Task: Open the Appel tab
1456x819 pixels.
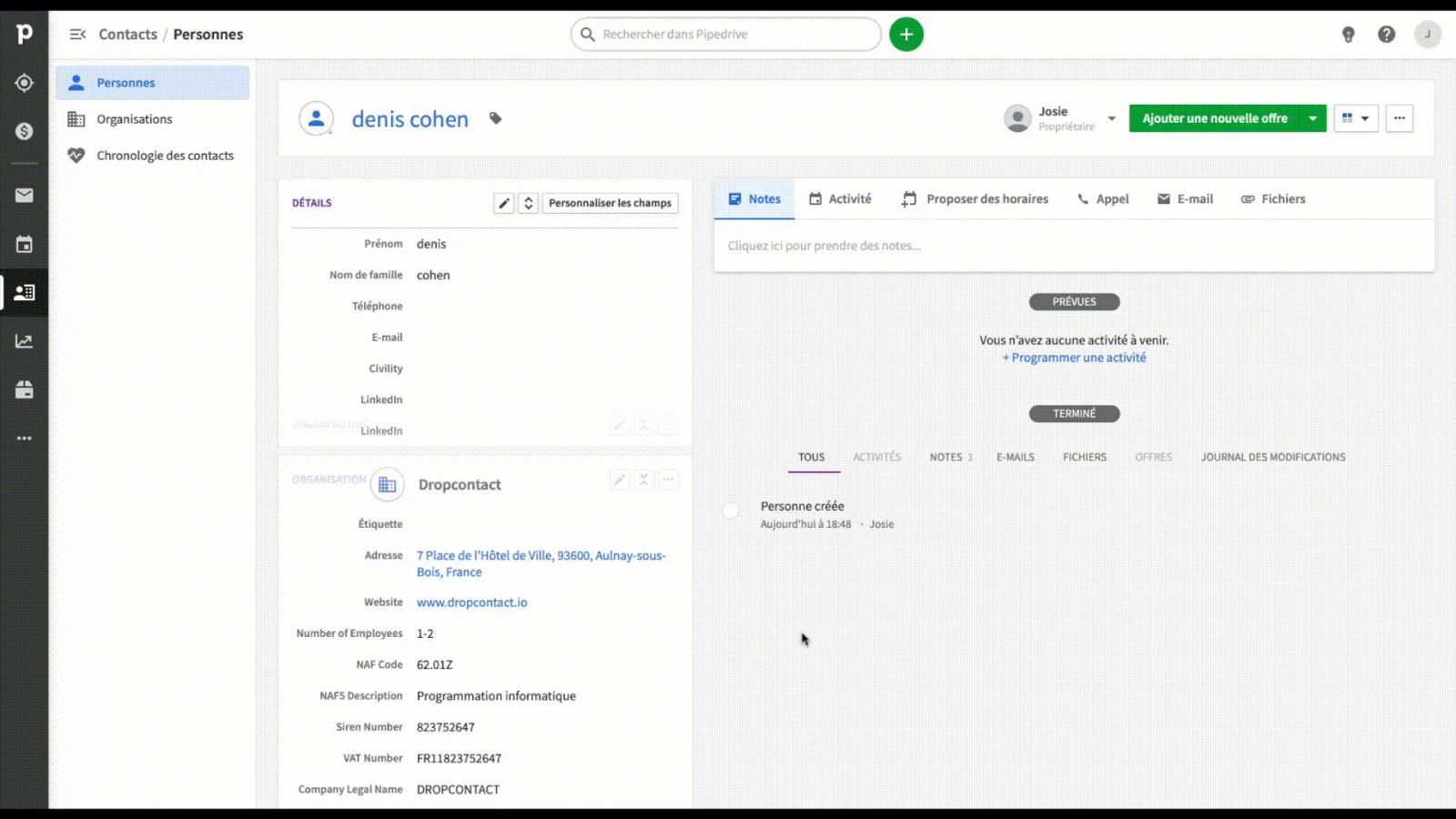Action: pos(1103,199)
